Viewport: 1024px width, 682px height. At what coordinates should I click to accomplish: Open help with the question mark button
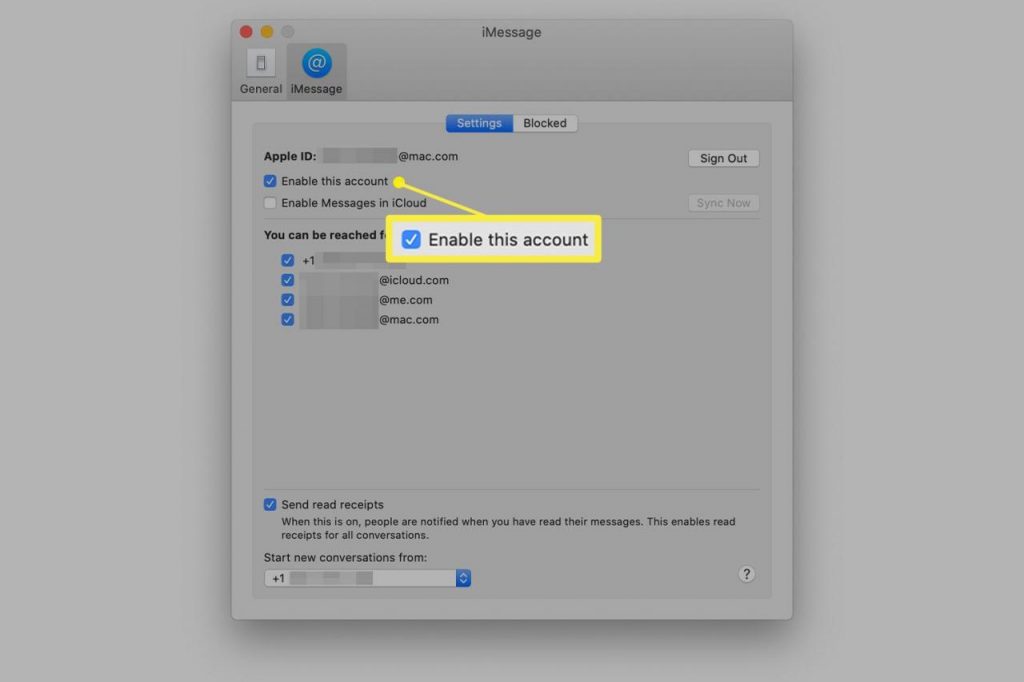746,574
